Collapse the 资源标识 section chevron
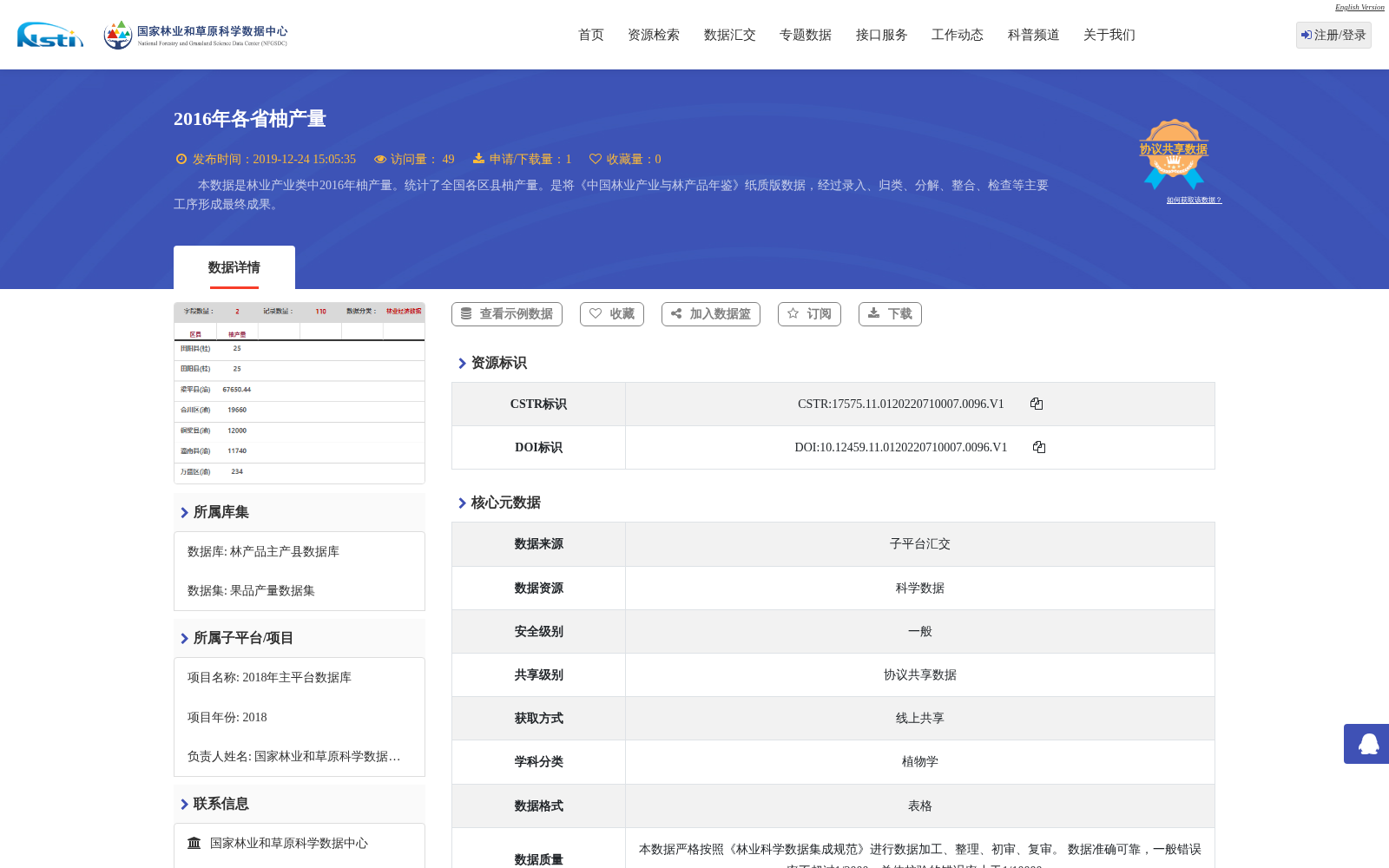Viewport: 1389px width, 868px height. click(x=462, y=364)
